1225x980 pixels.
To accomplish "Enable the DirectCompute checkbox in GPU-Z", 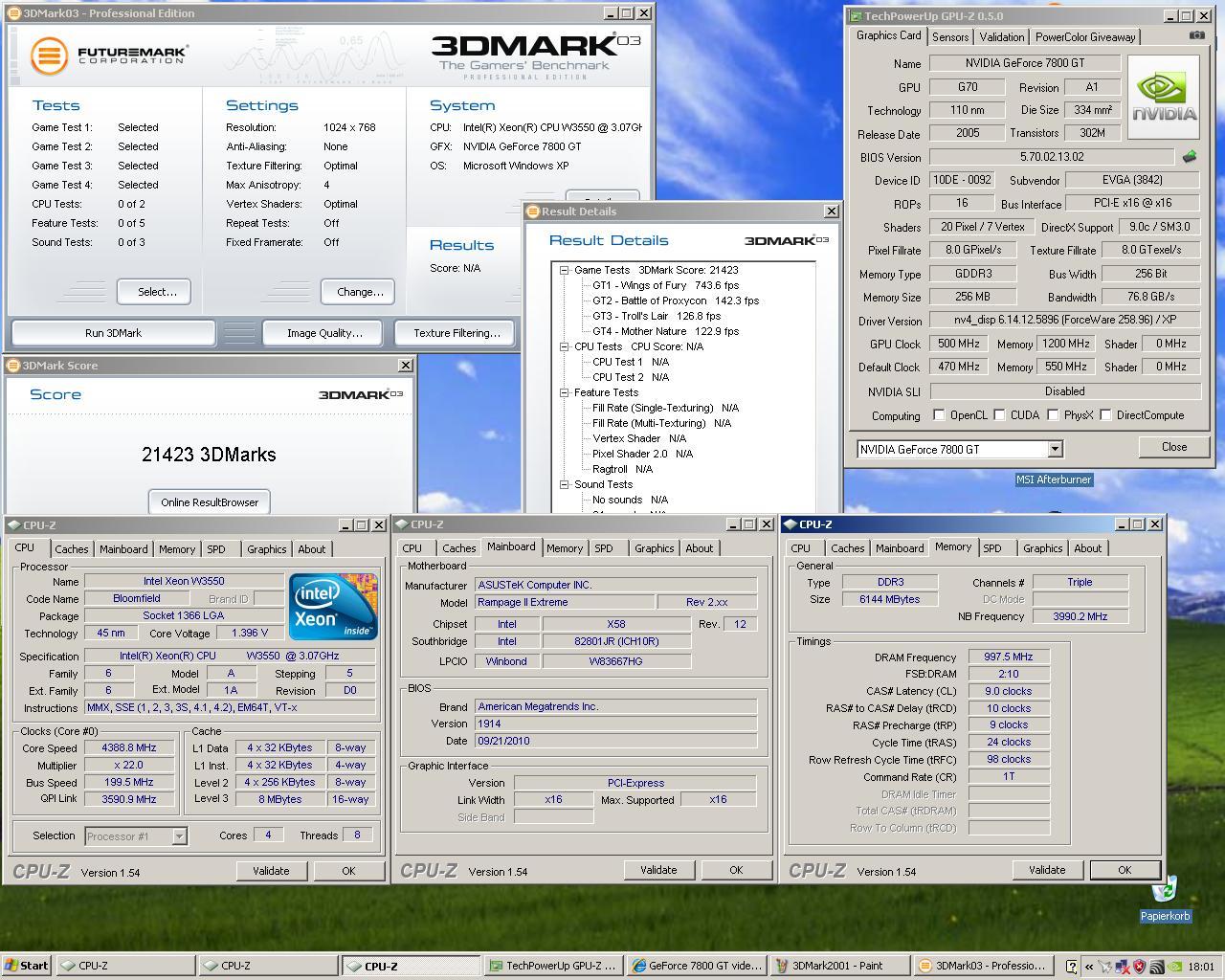I will [1105, 415].
